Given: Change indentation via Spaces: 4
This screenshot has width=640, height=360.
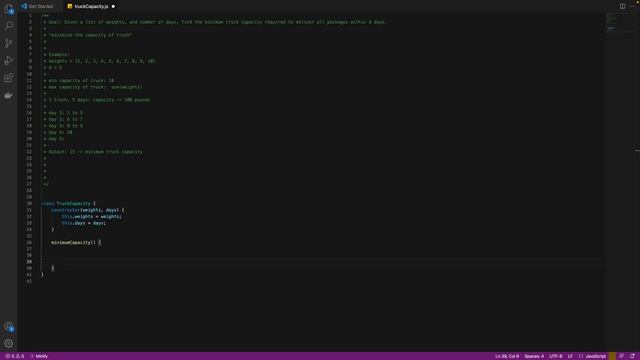Looking at the screenshot, I should [534, 356].
